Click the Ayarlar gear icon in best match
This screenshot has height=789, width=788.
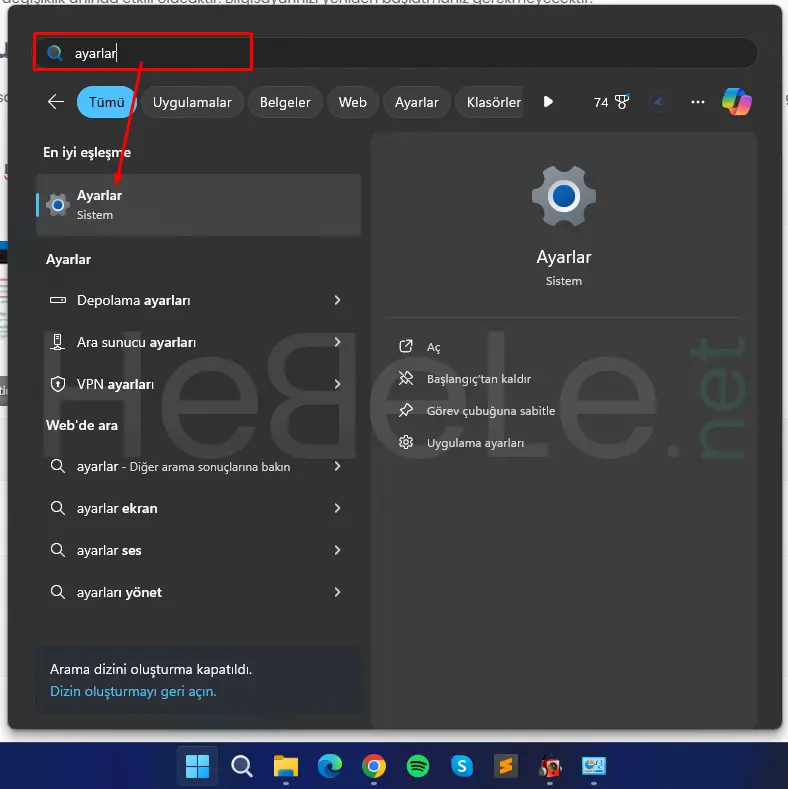coord(58,205)
